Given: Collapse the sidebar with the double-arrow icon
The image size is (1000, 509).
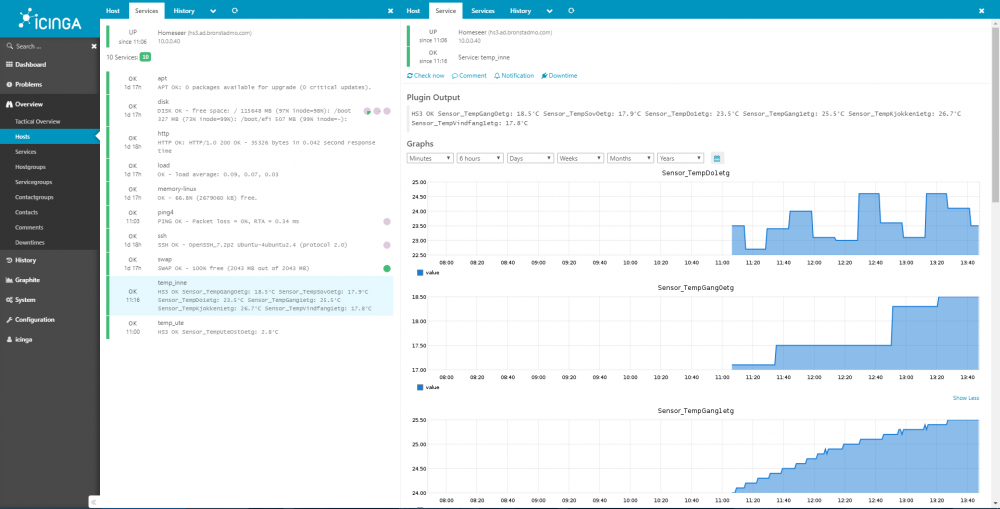Looking at the screenshot, I should [x=95, y=501].
